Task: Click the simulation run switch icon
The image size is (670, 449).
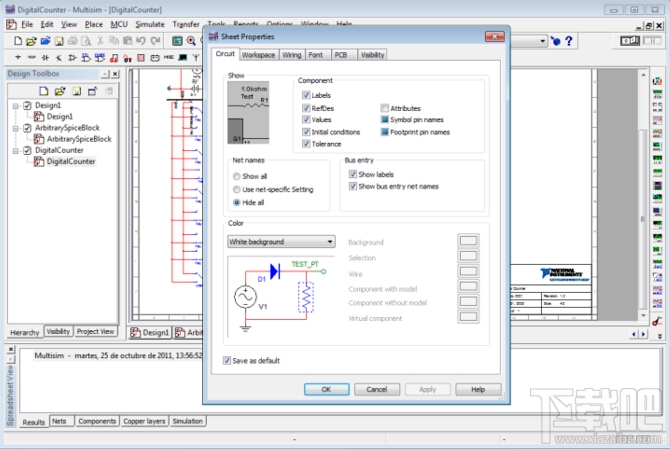Action: (629, 41)
